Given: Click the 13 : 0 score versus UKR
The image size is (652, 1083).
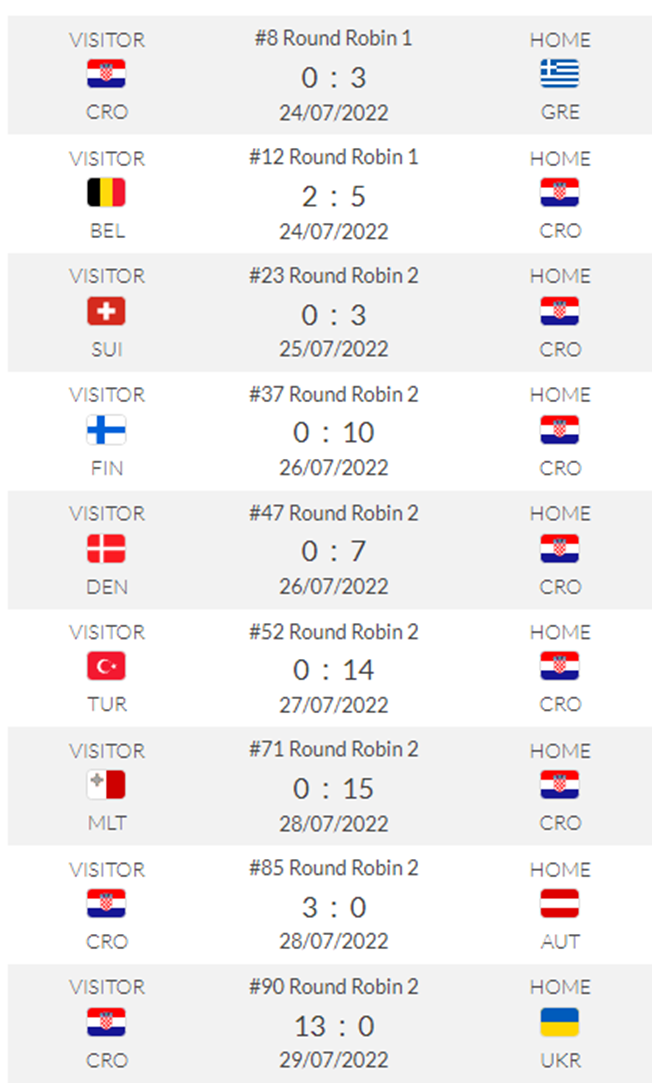Looking at the screenshot, I should click(x=334, y=1026).
